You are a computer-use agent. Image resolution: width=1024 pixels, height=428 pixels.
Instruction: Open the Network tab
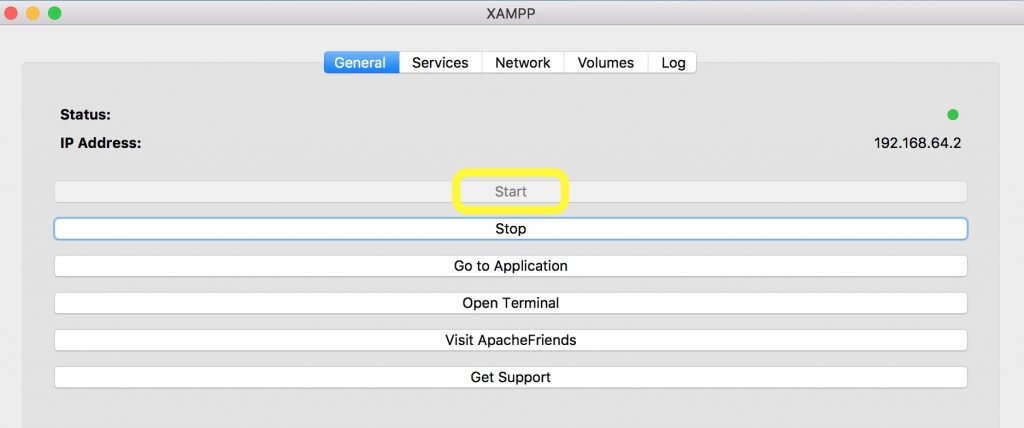pos(522,63)
